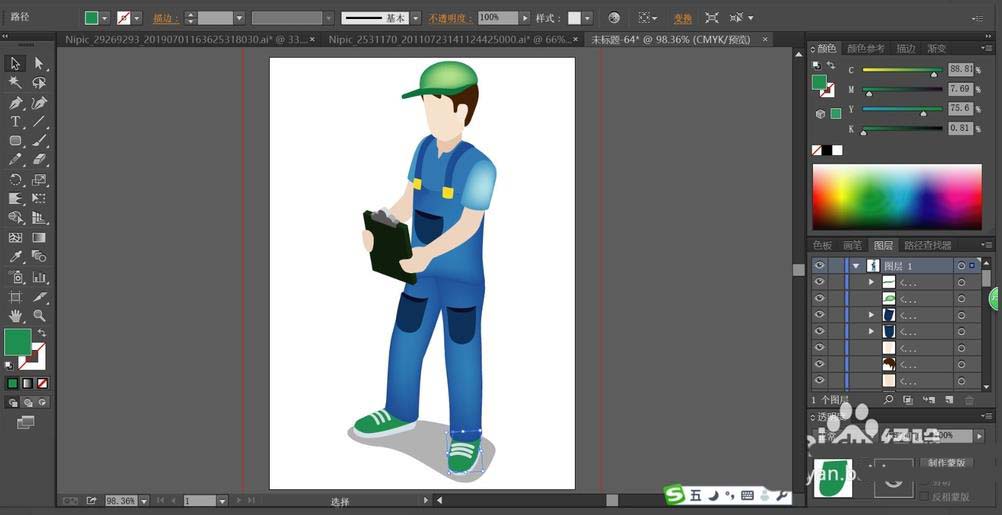Set the toolbox Gradient fill mode button
Viewport: 1002px width, 515px height.
click(x=27, y=383)
